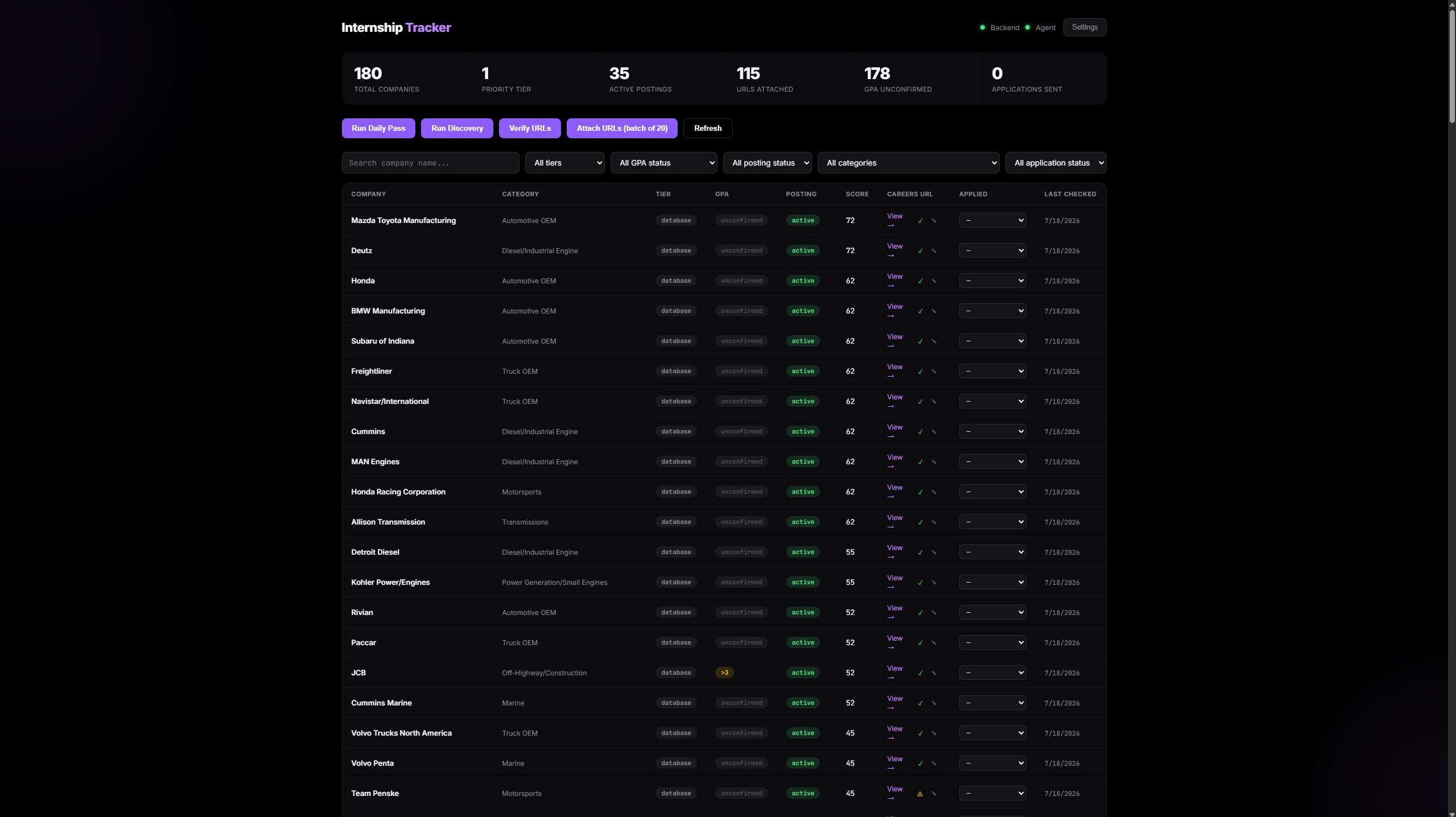
Task: Click the Internship Tracker title
Action: click(x=396, y=27)
